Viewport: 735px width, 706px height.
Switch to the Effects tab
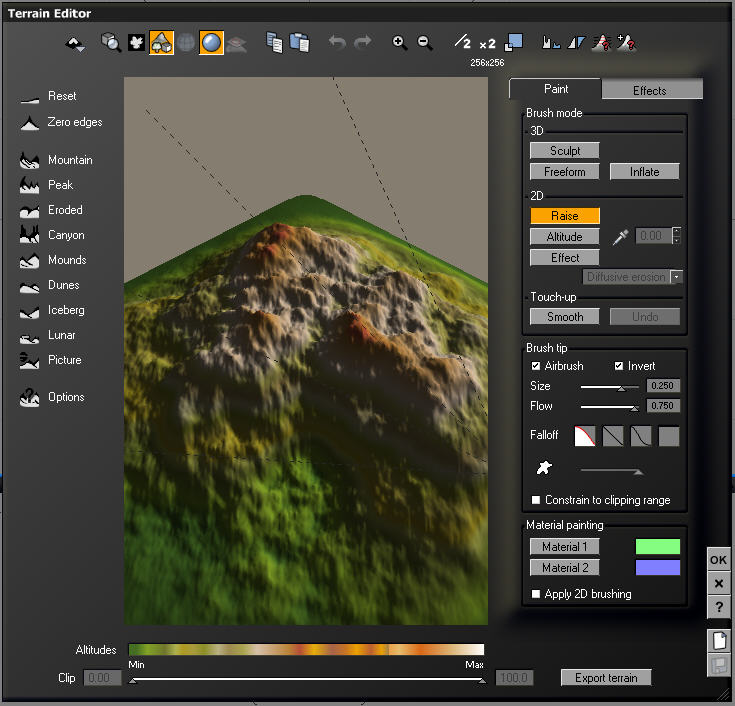(649, 90)
